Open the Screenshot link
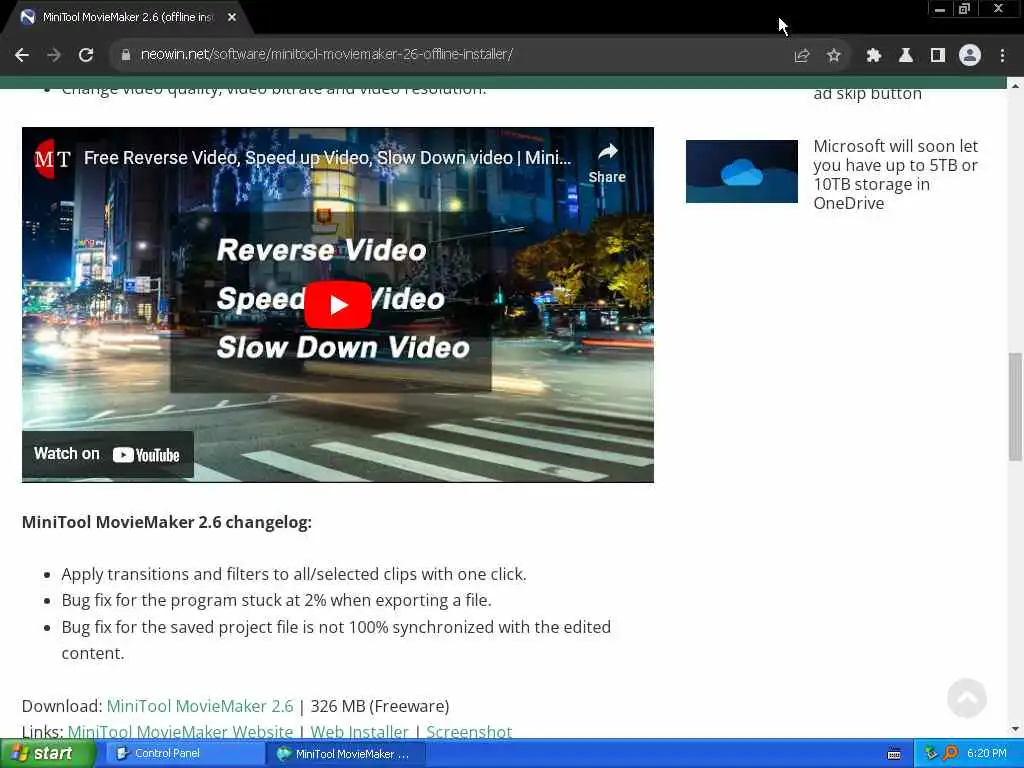The height and width of the screenshot is (768, 1024). 469,732
